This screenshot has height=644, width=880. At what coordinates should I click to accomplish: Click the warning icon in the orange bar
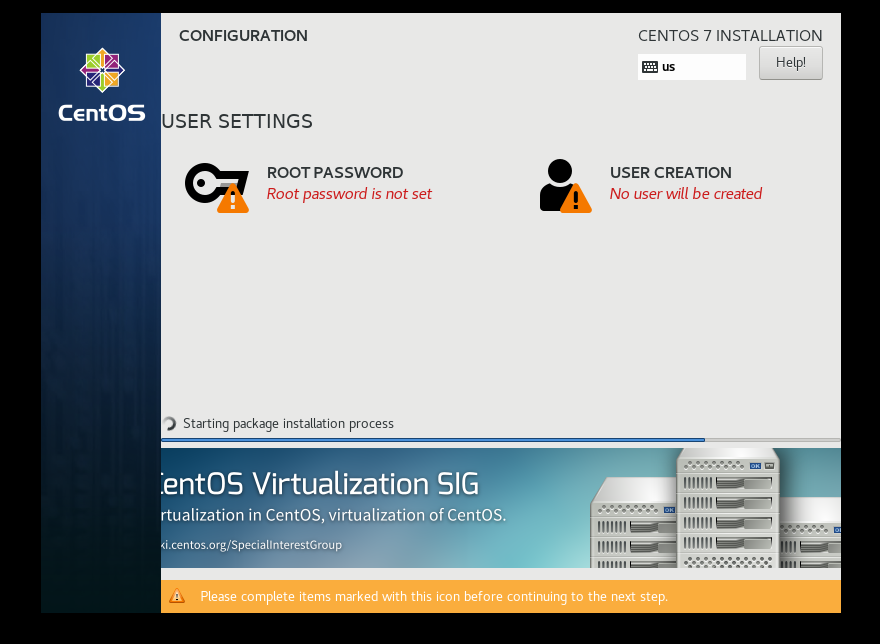click(x=177, y=596)
